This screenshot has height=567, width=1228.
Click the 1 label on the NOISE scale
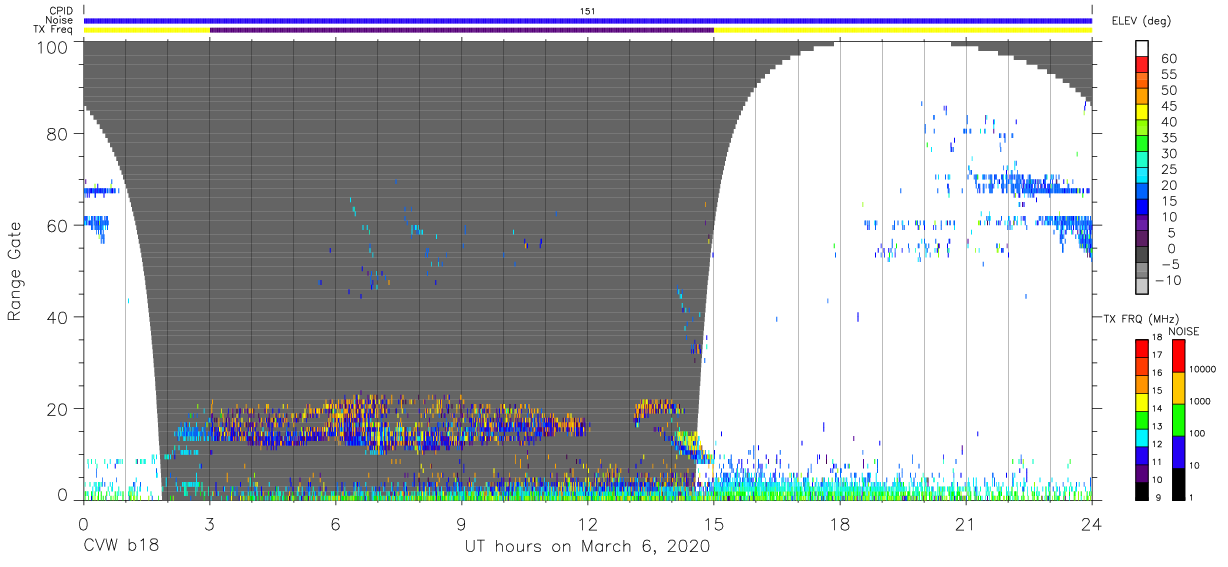pyautogui.click(x=1192, y=498)
